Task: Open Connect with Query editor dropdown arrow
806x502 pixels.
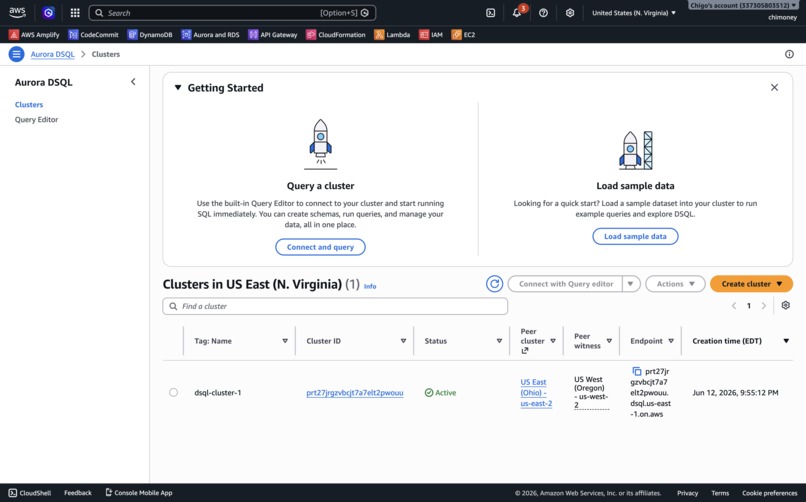Action: [x=631, y=284]
